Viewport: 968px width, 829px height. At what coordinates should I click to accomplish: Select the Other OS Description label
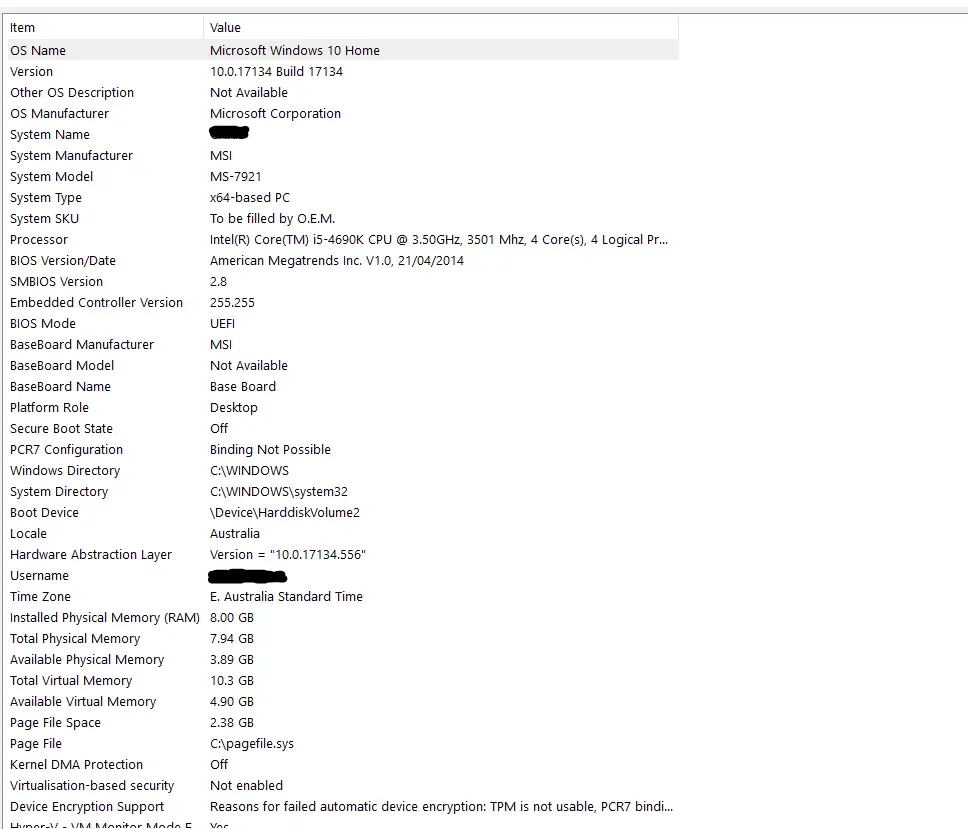72,93
